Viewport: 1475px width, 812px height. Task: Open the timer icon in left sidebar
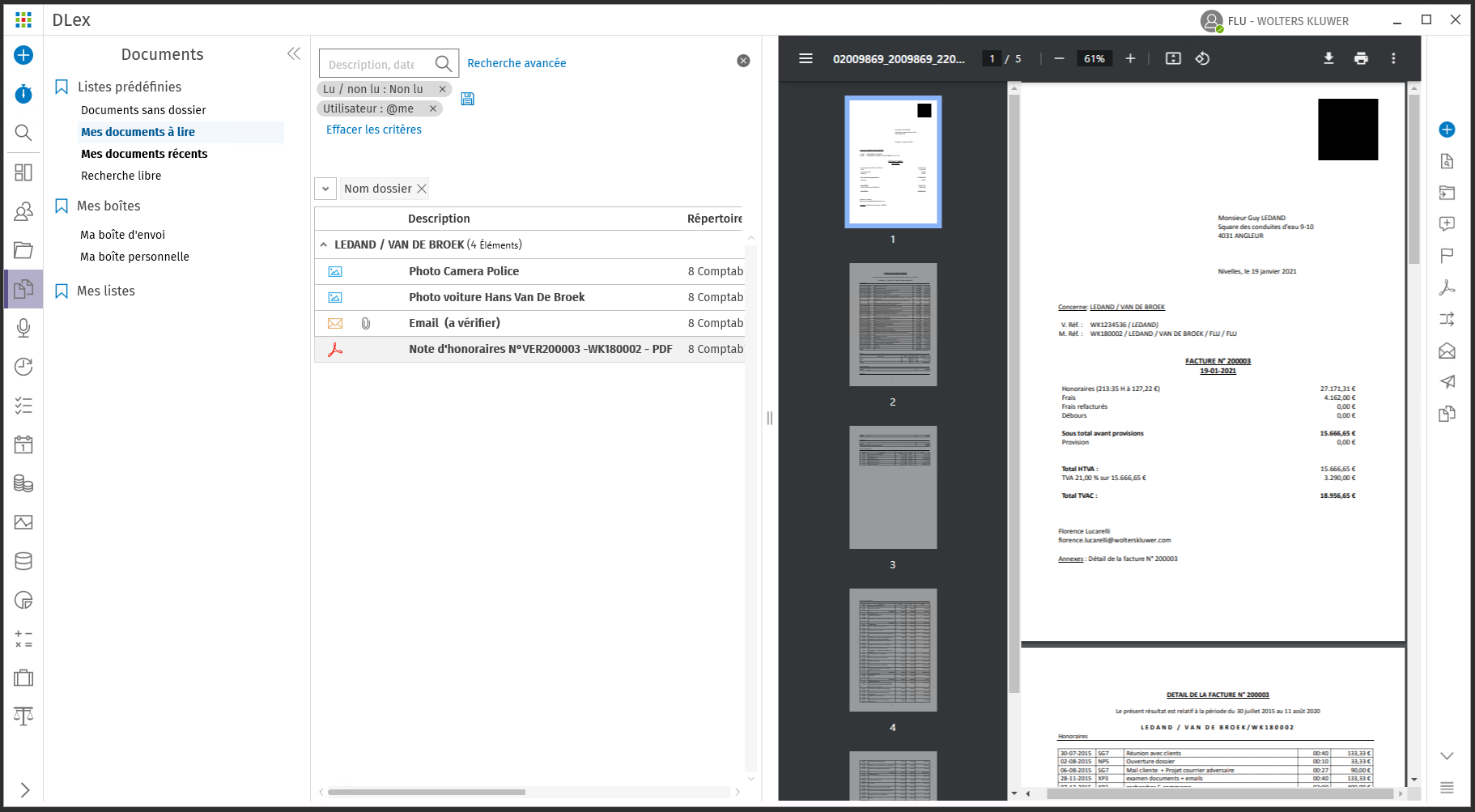point(23,94)
